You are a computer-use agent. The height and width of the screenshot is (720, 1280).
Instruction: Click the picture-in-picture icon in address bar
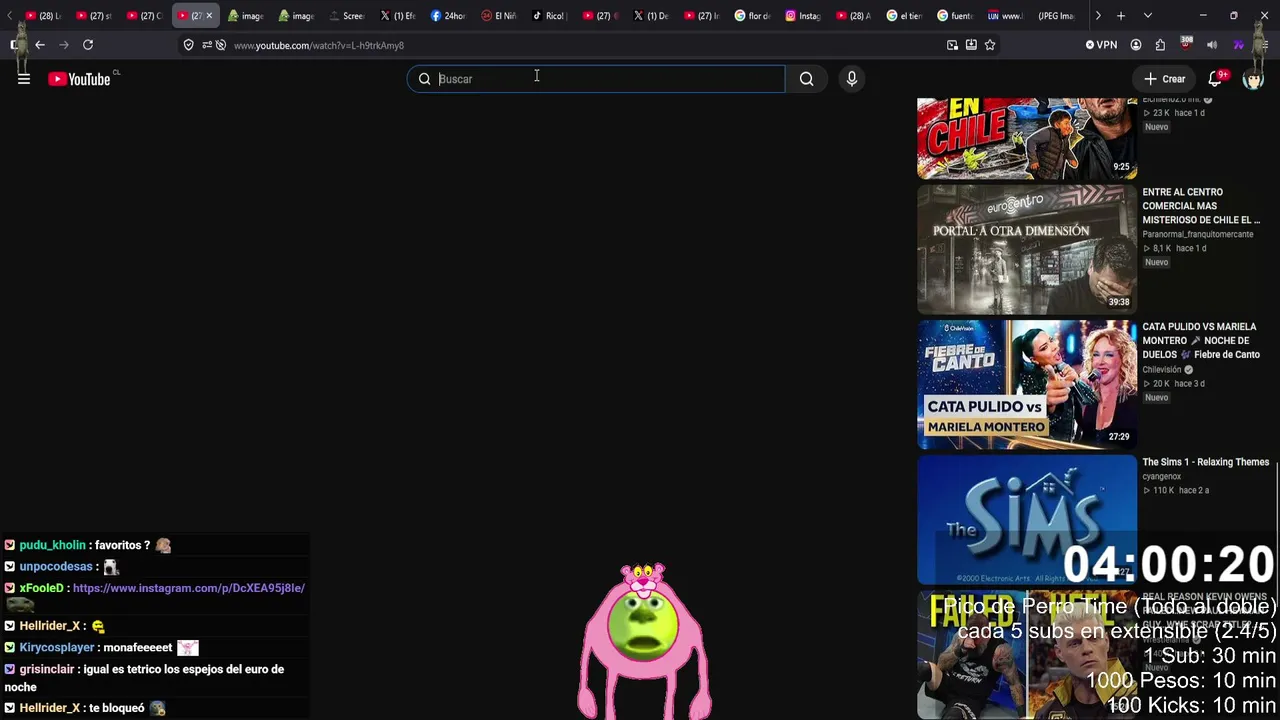tap(952, 45)
